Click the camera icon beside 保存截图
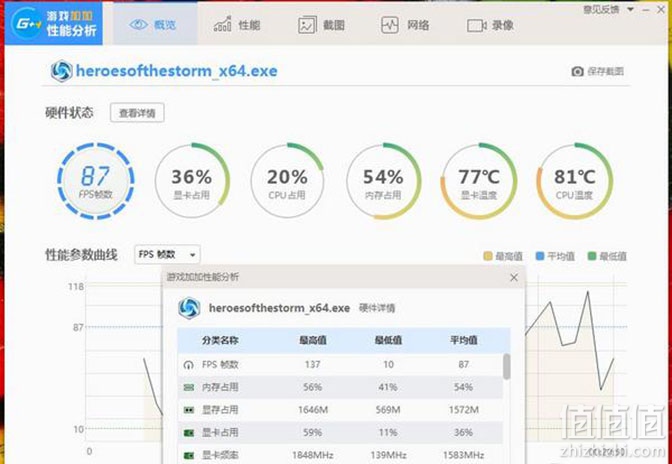672x464 pixels. pyautogui.click(x=577, y=72)
